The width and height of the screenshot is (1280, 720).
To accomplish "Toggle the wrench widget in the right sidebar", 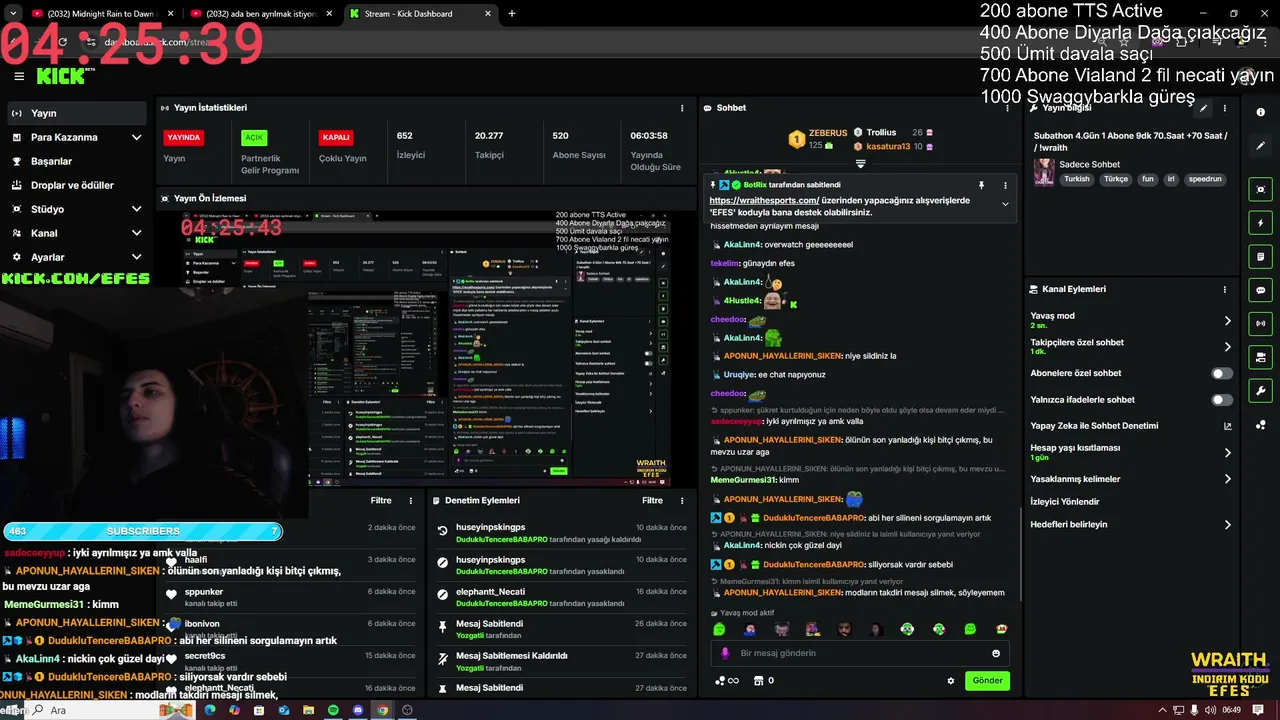I will tap(1261, 391).
